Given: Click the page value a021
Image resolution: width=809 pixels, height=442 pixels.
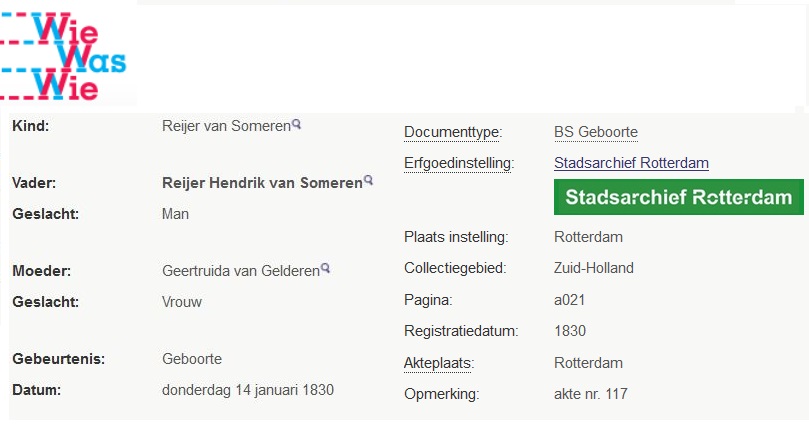Looking at the screenshot, I should coord(570,300).
